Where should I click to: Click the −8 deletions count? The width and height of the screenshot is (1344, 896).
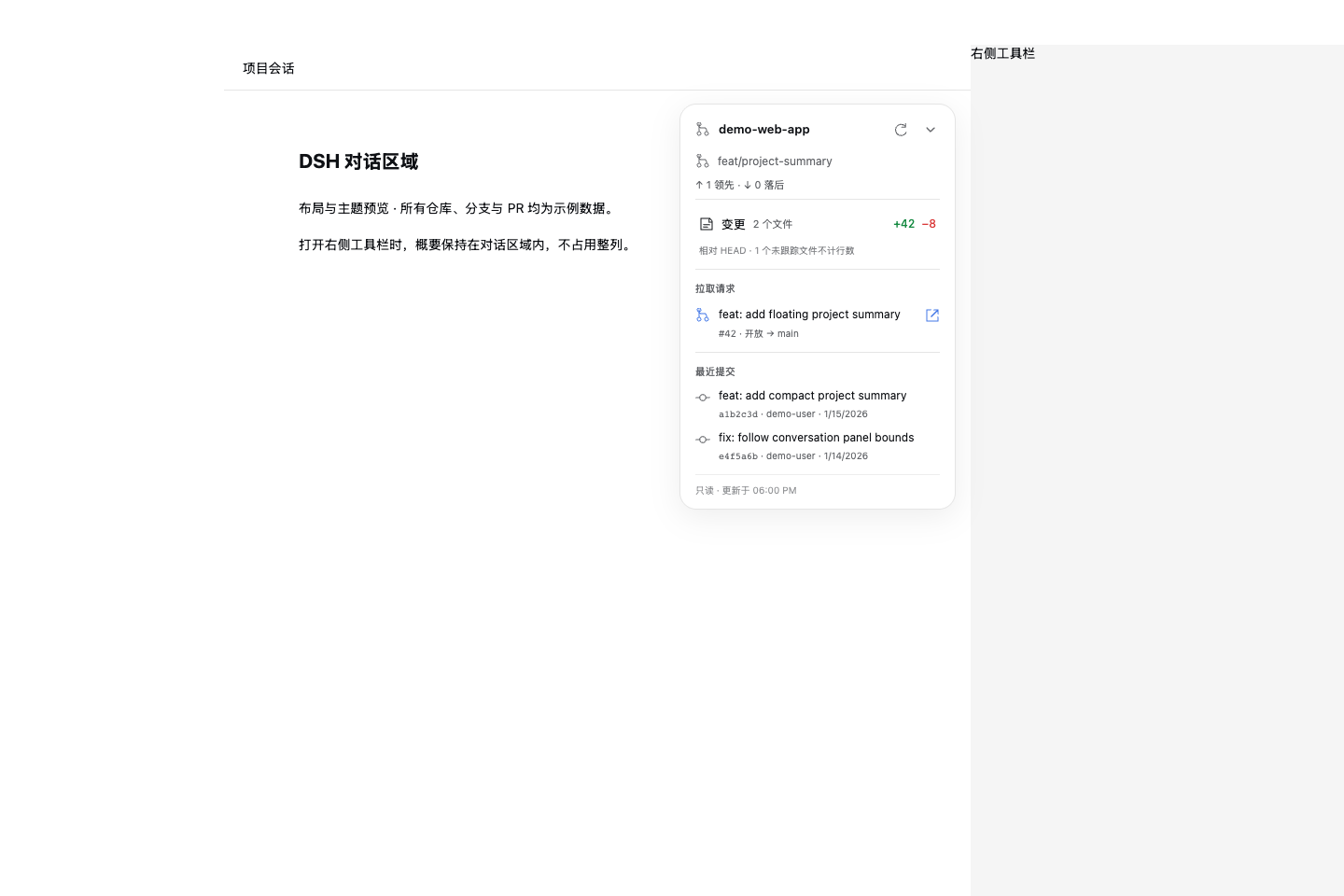pyautogui.click(x=929, y=224)
